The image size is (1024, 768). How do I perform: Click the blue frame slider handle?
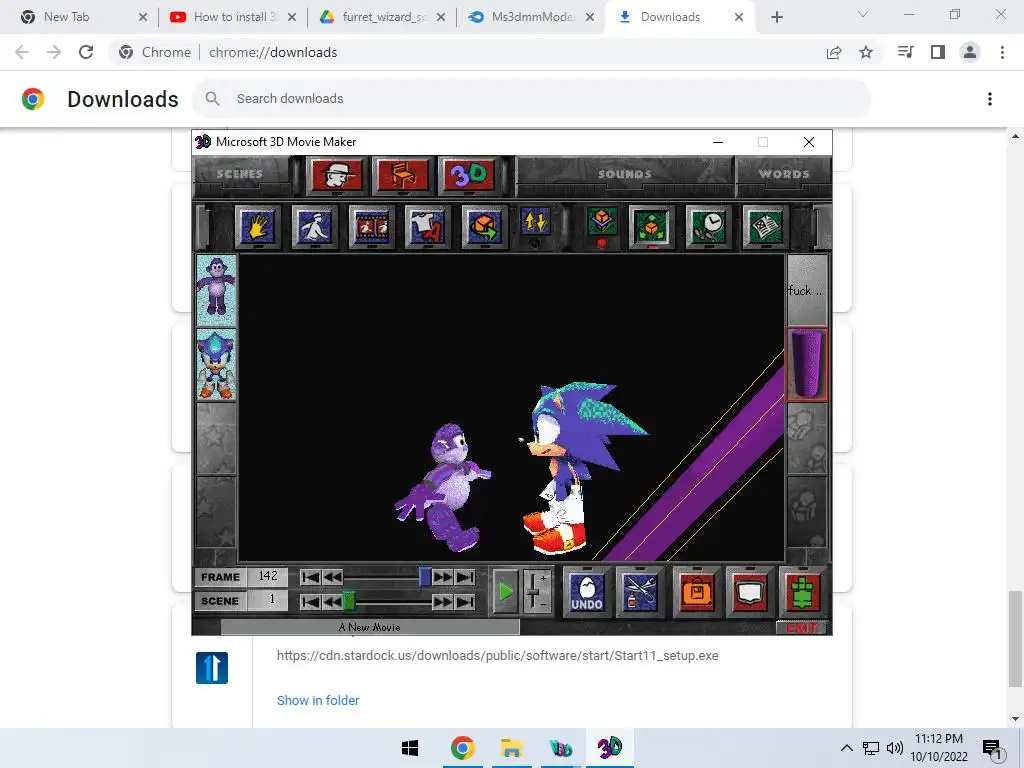(x=424, y=577)
